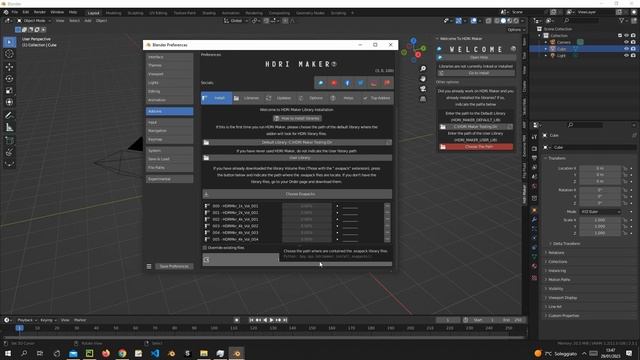The width and height of the screenshot is (640, 360).
Task: Expand the Visibility panel
Action: pyautogui.click(x=555, y=289)
